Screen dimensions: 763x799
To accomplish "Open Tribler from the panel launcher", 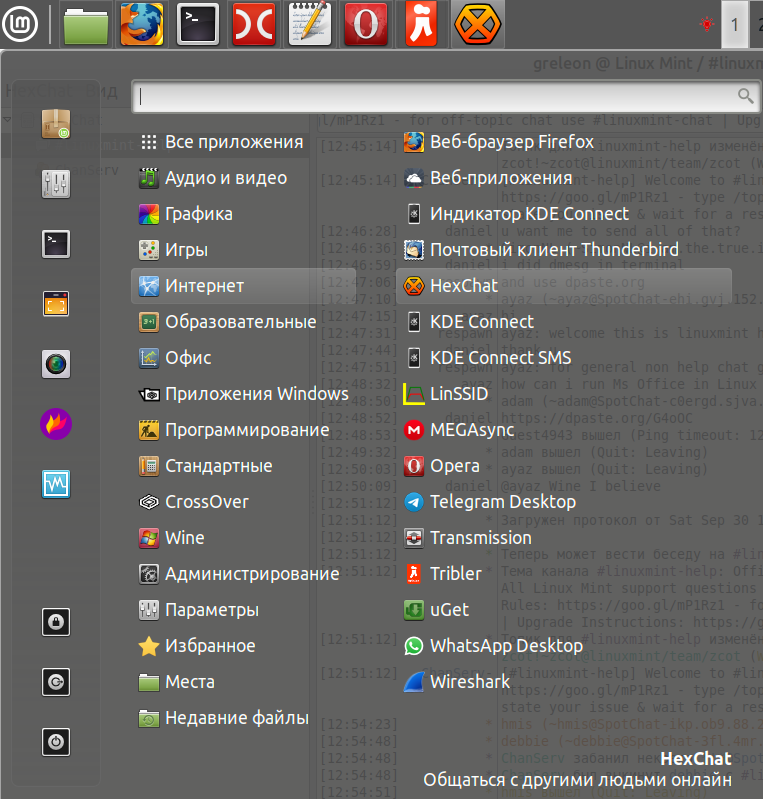I will (x=422, y=24).
